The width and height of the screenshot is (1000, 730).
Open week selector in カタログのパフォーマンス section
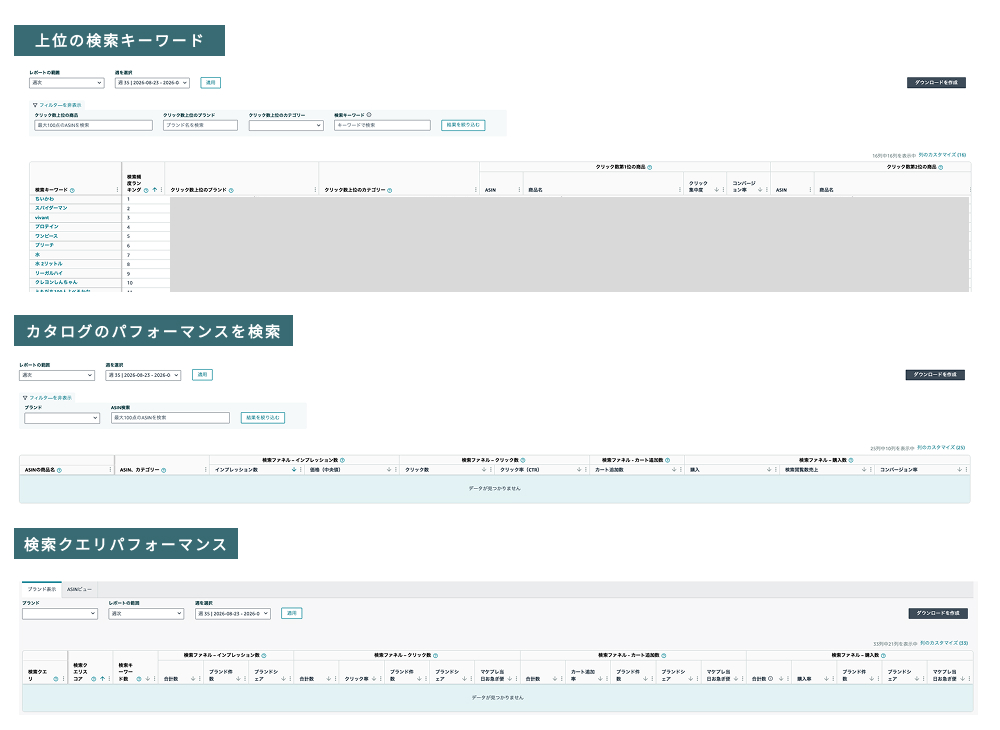click(x=143, y=376)
